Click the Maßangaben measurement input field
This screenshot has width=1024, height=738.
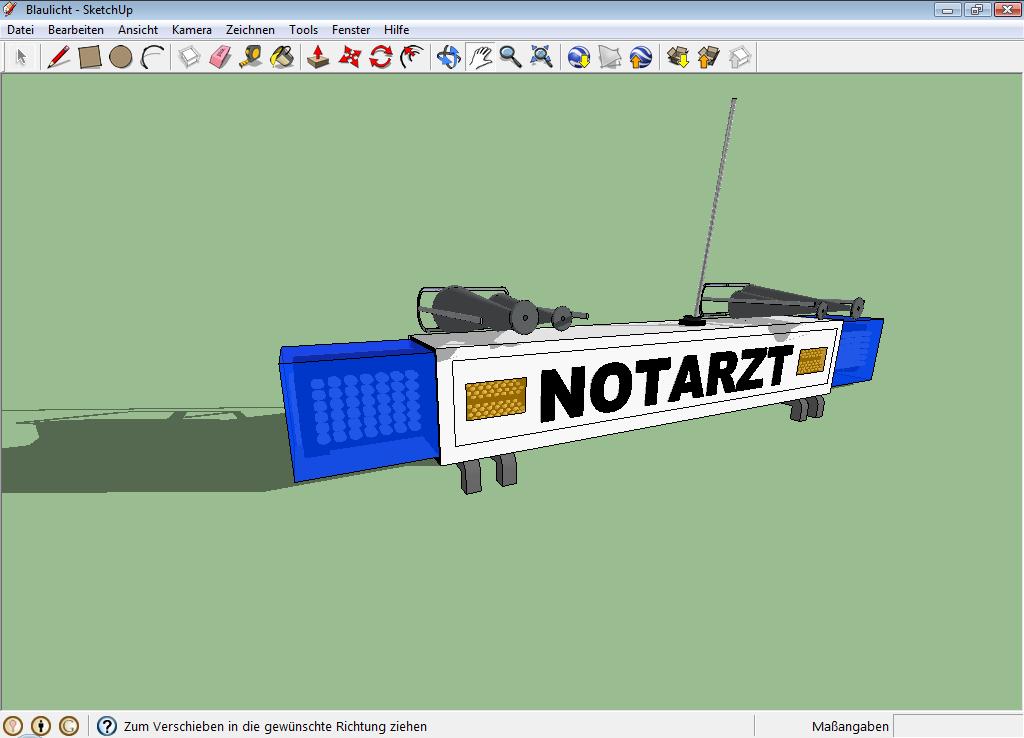956,727
